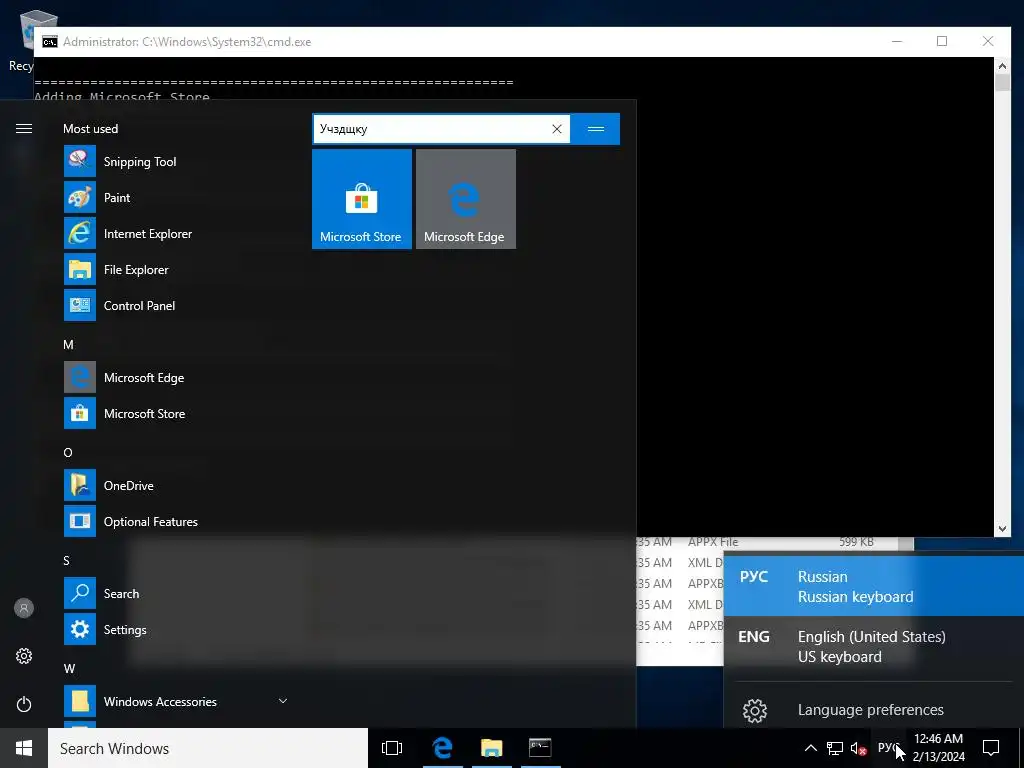Image resolution: width=1024 pixels, height=768 pixels.
Task: Open the user account icon in Start
Action: click(x=24, y=608)
